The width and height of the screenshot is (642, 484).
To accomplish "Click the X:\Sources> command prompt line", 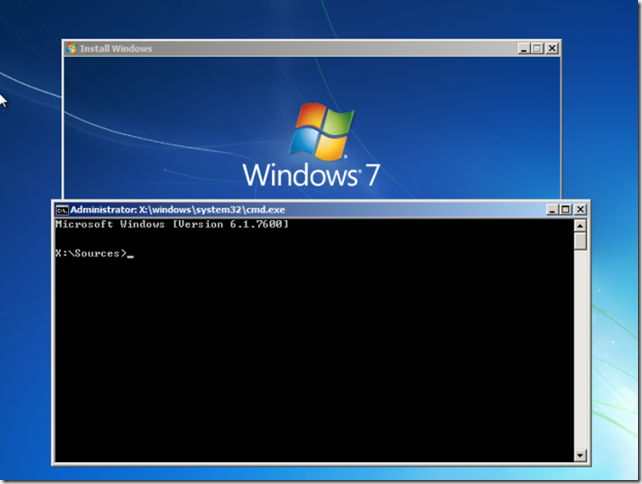I will pyautogui.click(x=95, y=254).
